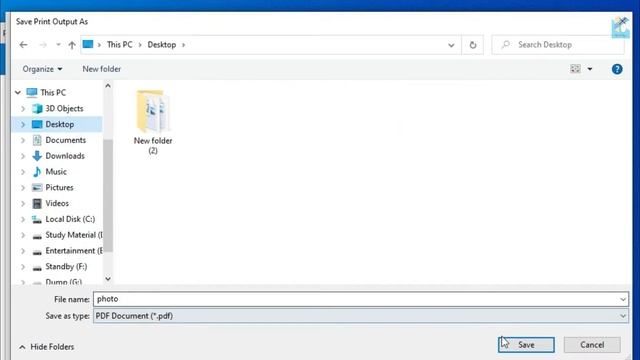Open Pictures folder in sidebar
Viewport: 640px width, 360px height.
[59, 188]
